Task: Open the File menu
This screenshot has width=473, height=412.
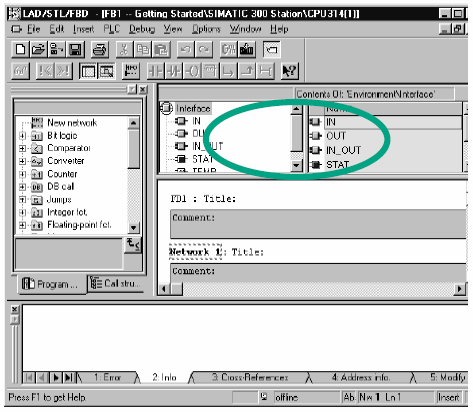Action: click(x=33, y=29)
